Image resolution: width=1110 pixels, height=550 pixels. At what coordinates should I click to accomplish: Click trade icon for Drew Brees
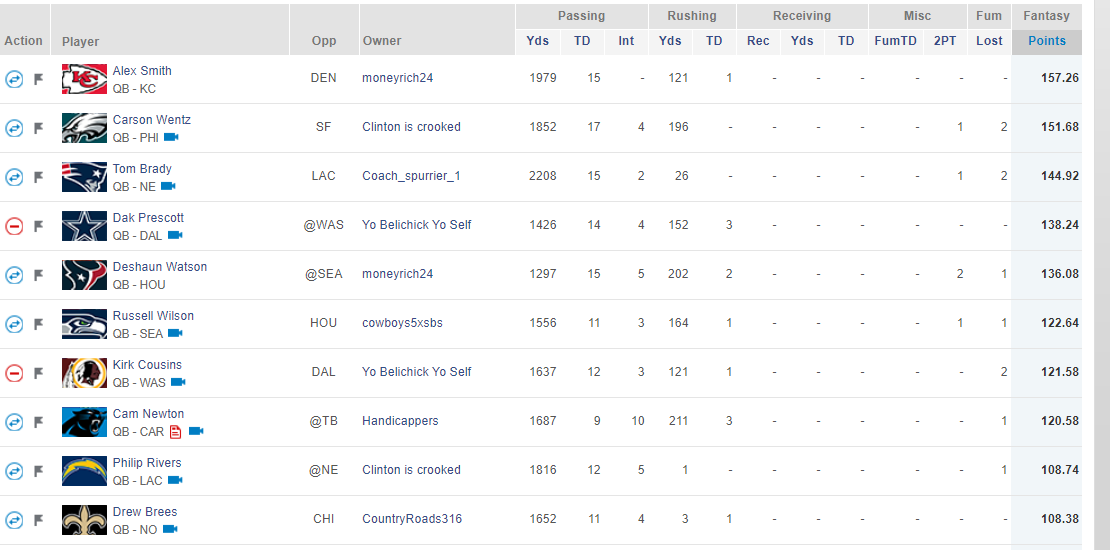14,520
